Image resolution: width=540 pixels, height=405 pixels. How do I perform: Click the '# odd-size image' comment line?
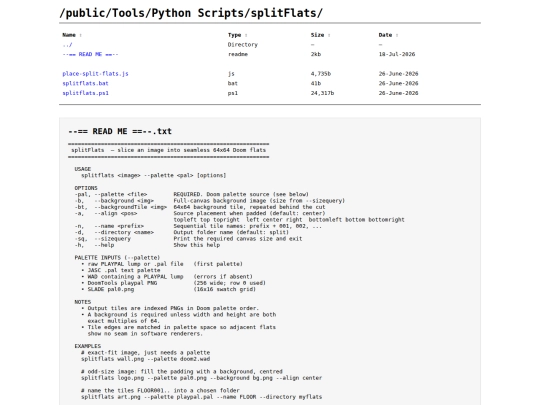coord(182,372)
